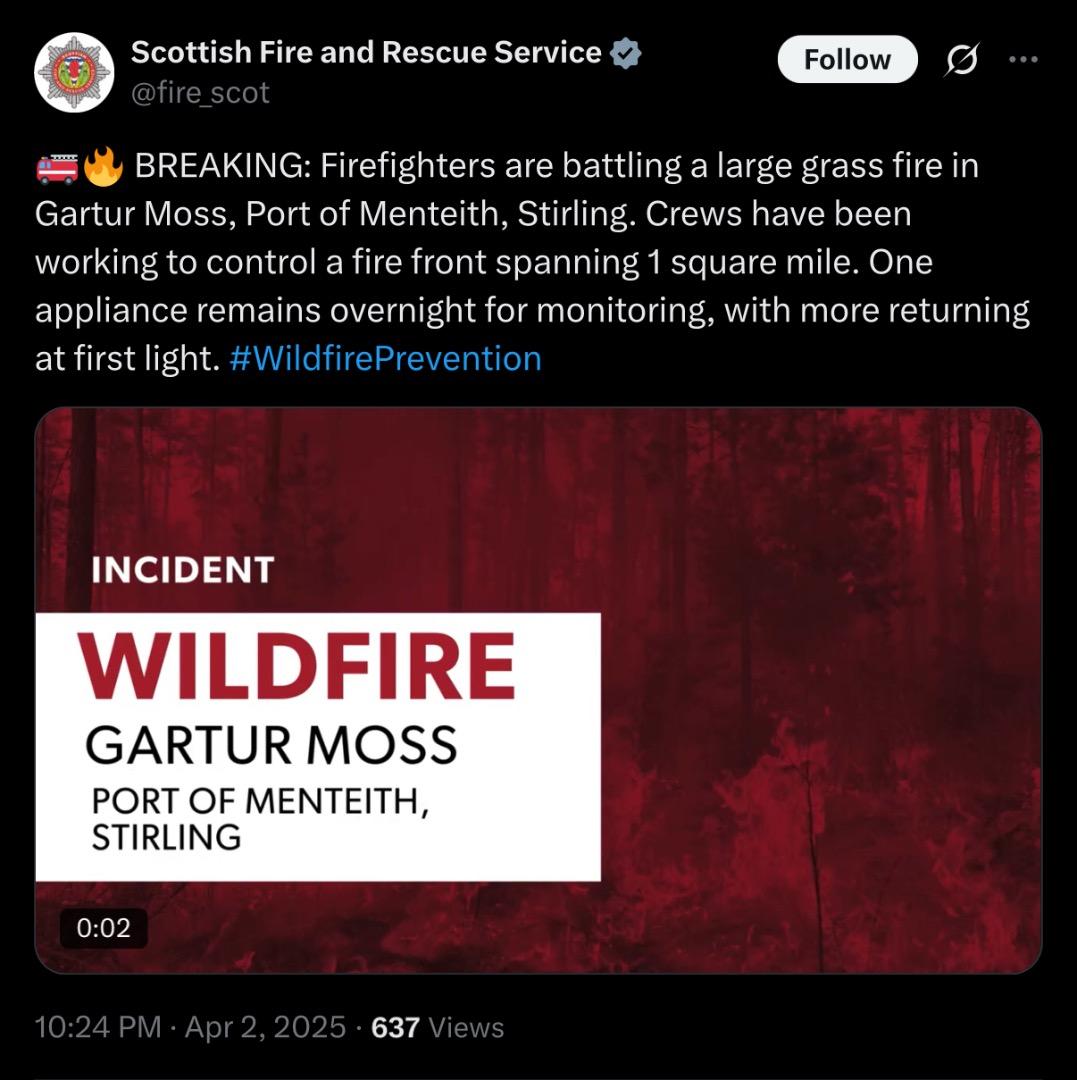Click the 10:24 PM post time
Viewport: 1077px width, 1080px height.
[x=98, y=1027]
